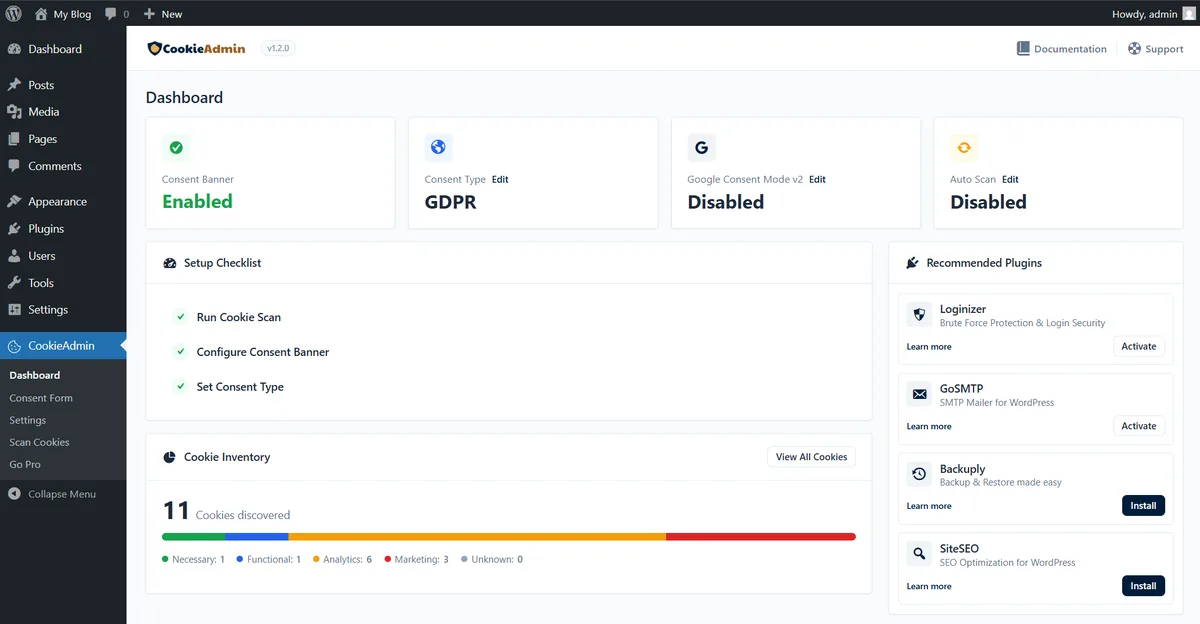Screen dimensions: 1200x624
Task: Click the v1.2.0 version badge
Action: point(278,48)
